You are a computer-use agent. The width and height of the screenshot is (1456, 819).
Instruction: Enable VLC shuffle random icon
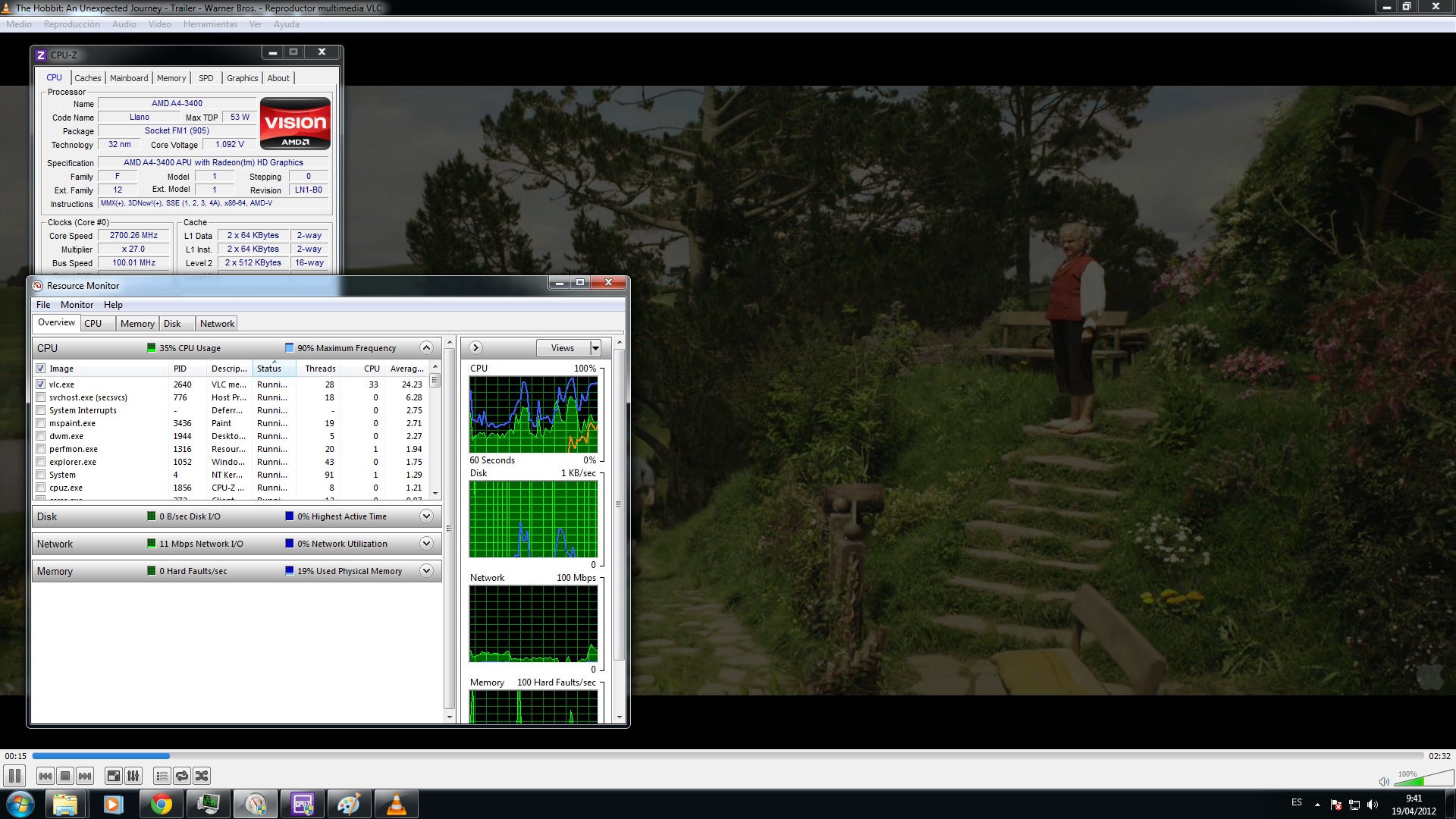click(201, 776)
